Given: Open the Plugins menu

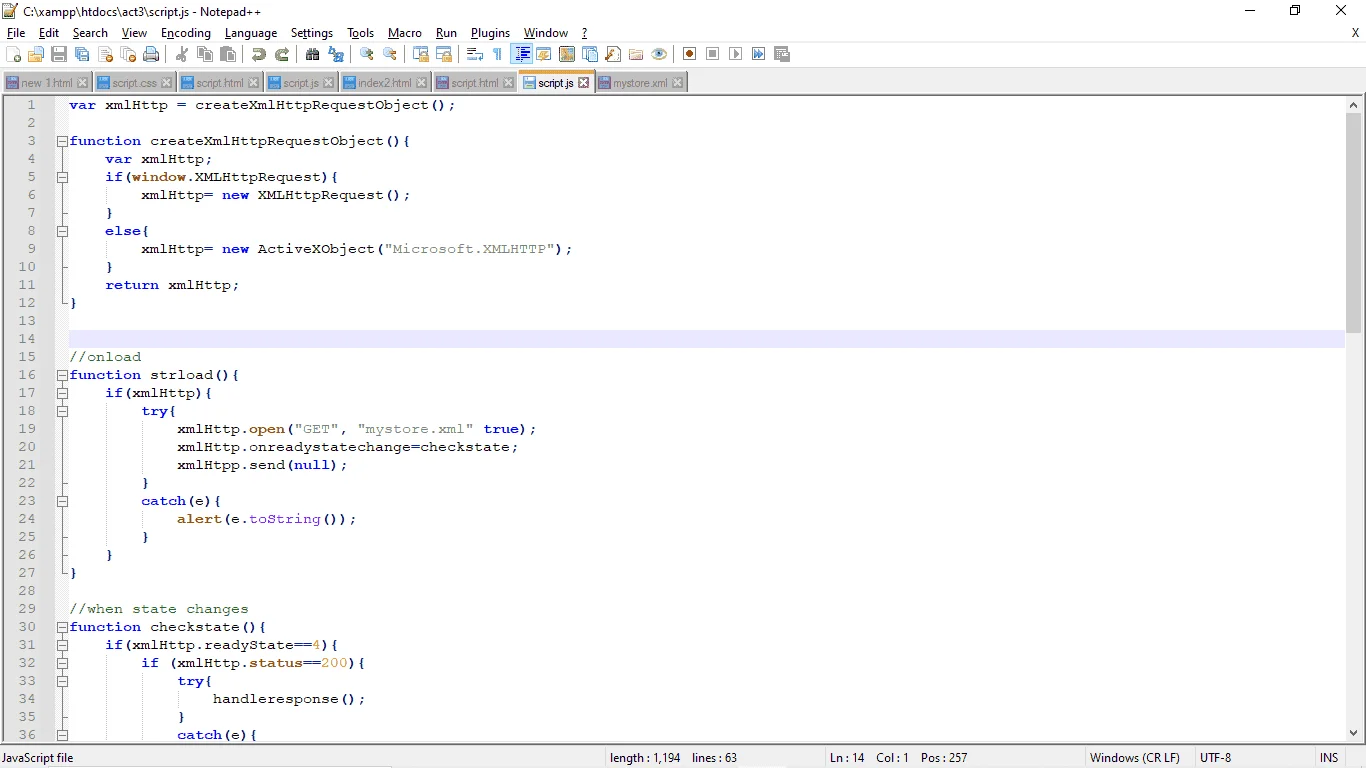Looking at the screenshot, I should pos(490,33).
